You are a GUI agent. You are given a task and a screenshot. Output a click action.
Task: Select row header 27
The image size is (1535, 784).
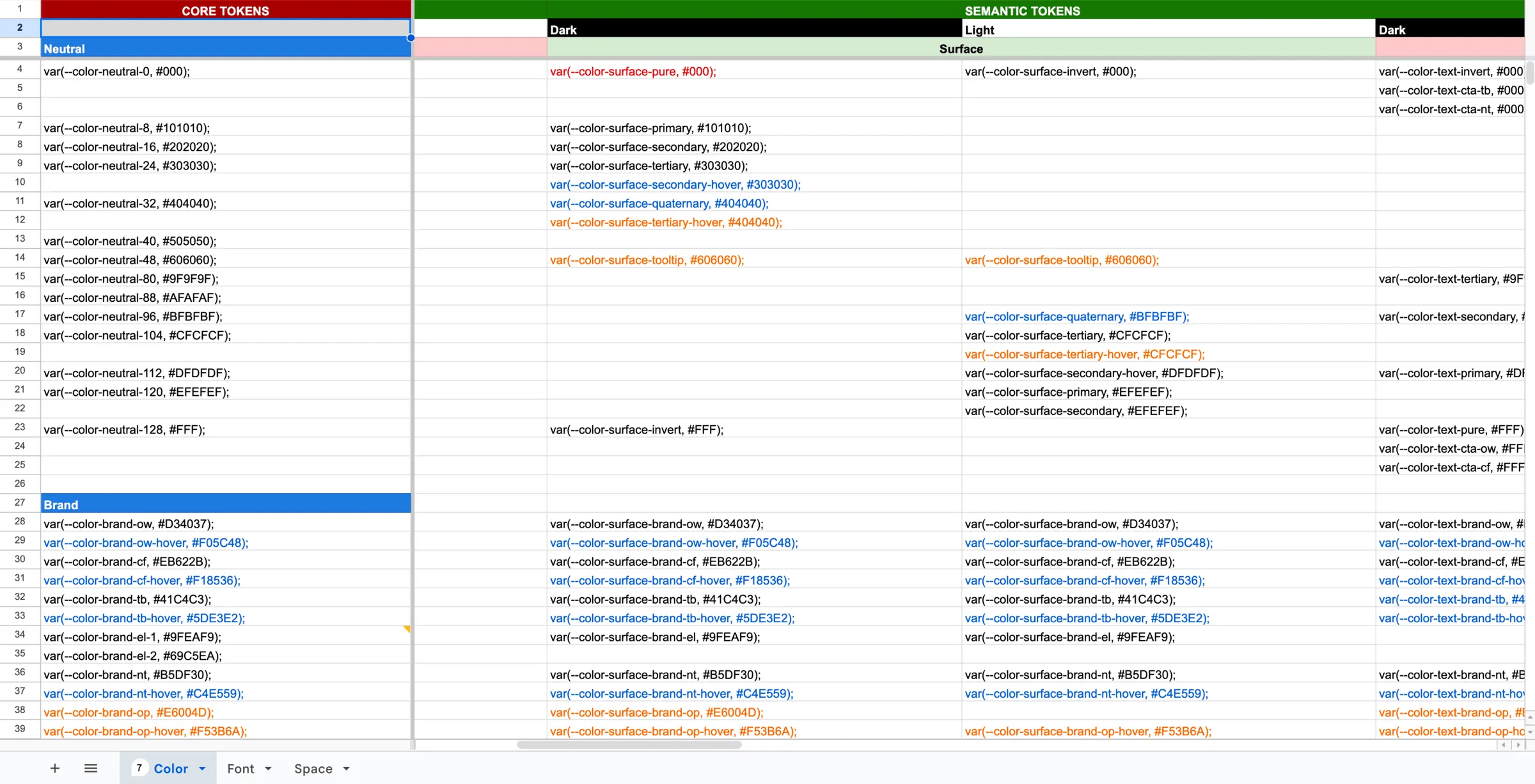[x=20, y=503]
